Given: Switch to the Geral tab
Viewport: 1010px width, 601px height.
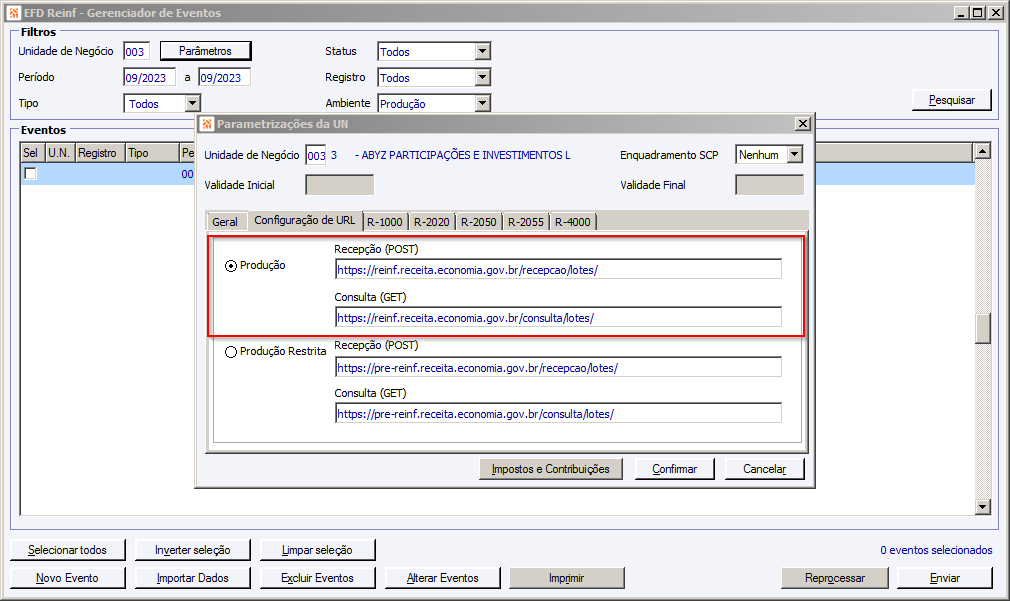Looking at the screenshot, I should 225,222.
